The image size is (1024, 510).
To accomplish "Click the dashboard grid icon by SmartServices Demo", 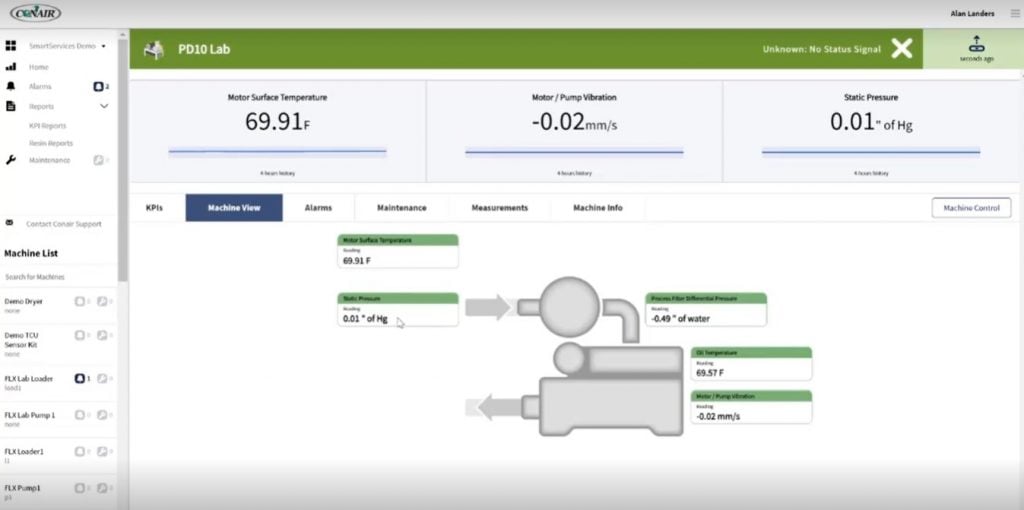I will click(10, 46).
